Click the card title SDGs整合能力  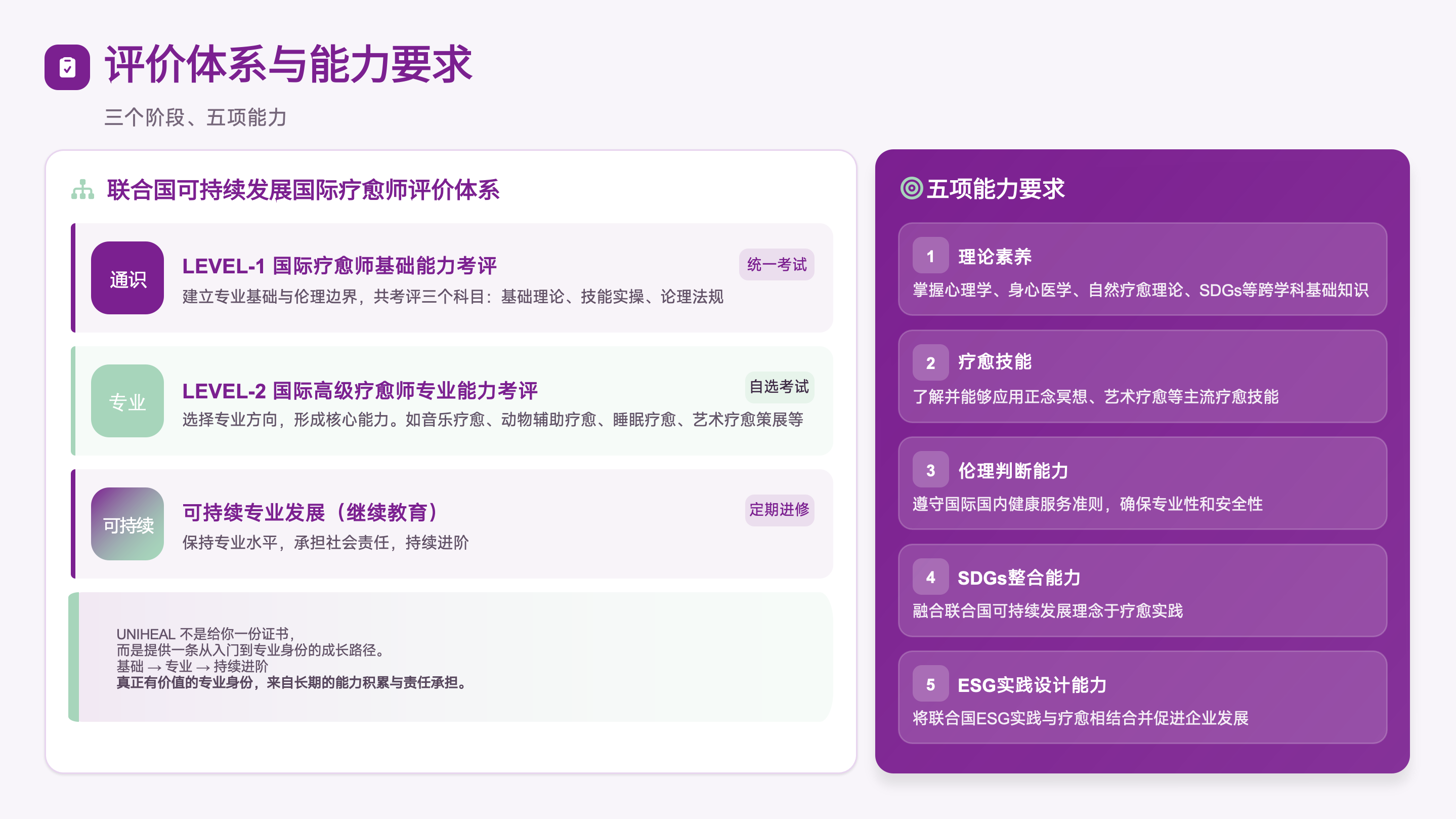pos(1018,578)
